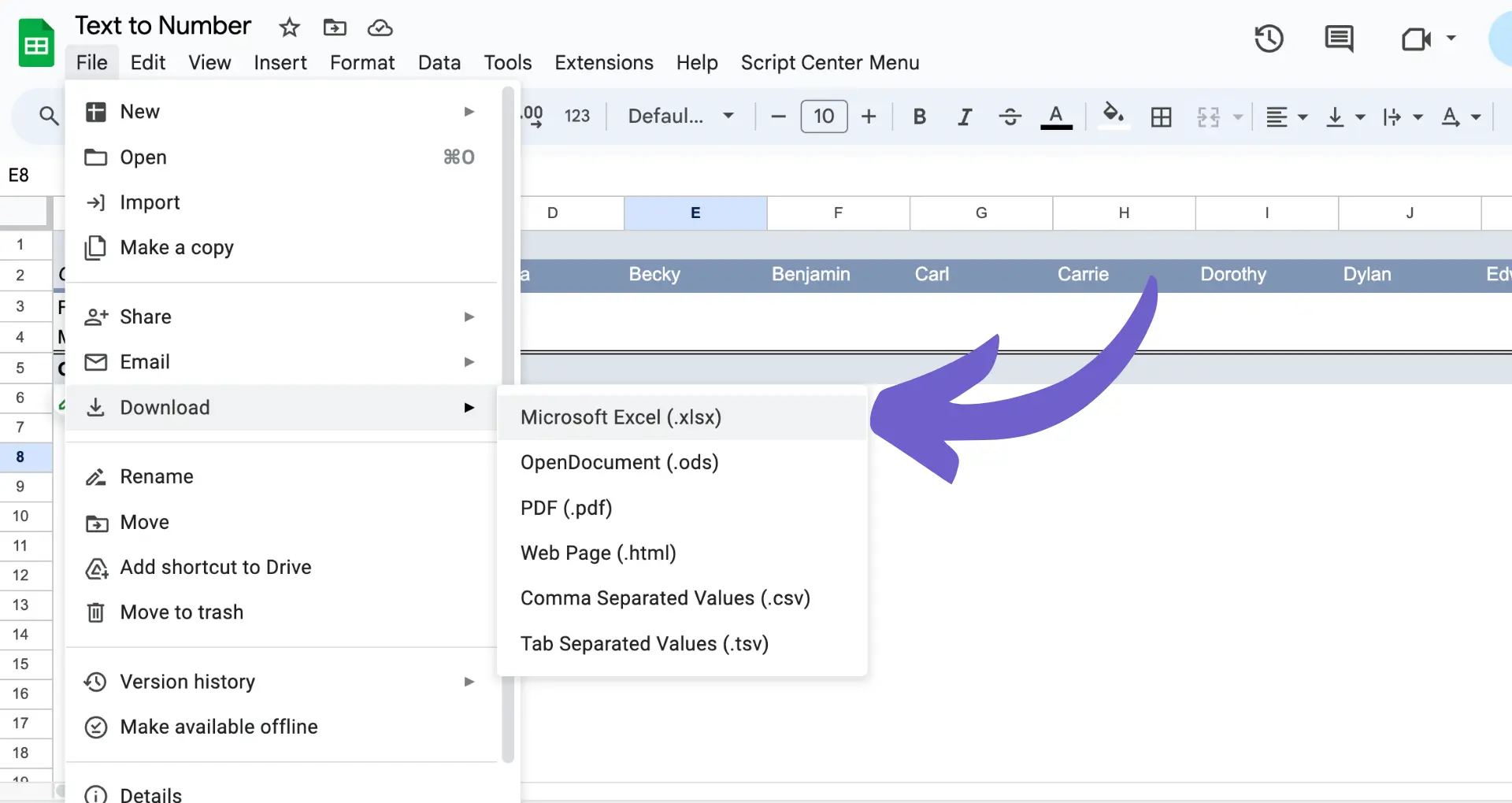Open the text color picker
1512x803 pixels.
click(x=1056, y=117)
